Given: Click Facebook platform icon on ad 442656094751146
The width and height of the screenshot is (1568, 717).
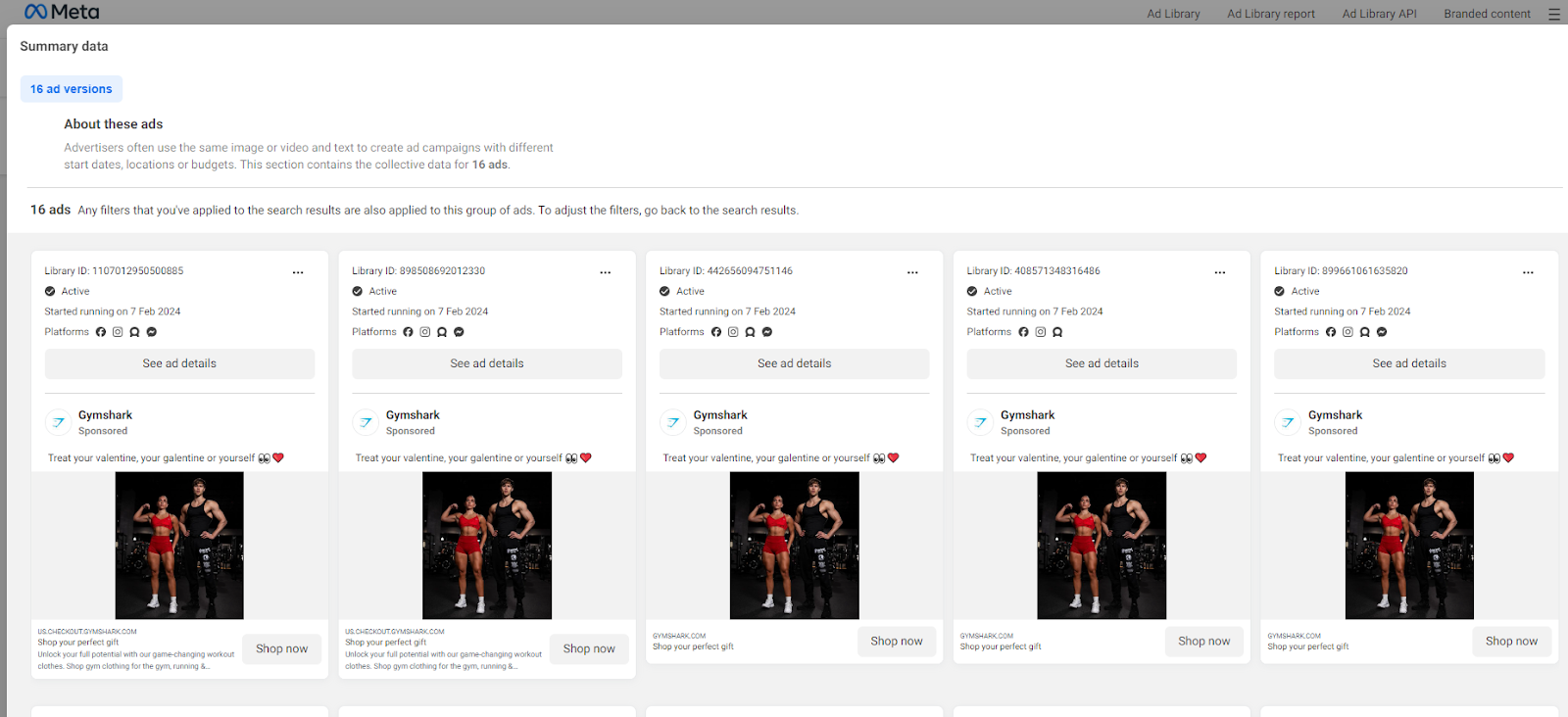Looking at the screenshot, I should coord(716,332).
